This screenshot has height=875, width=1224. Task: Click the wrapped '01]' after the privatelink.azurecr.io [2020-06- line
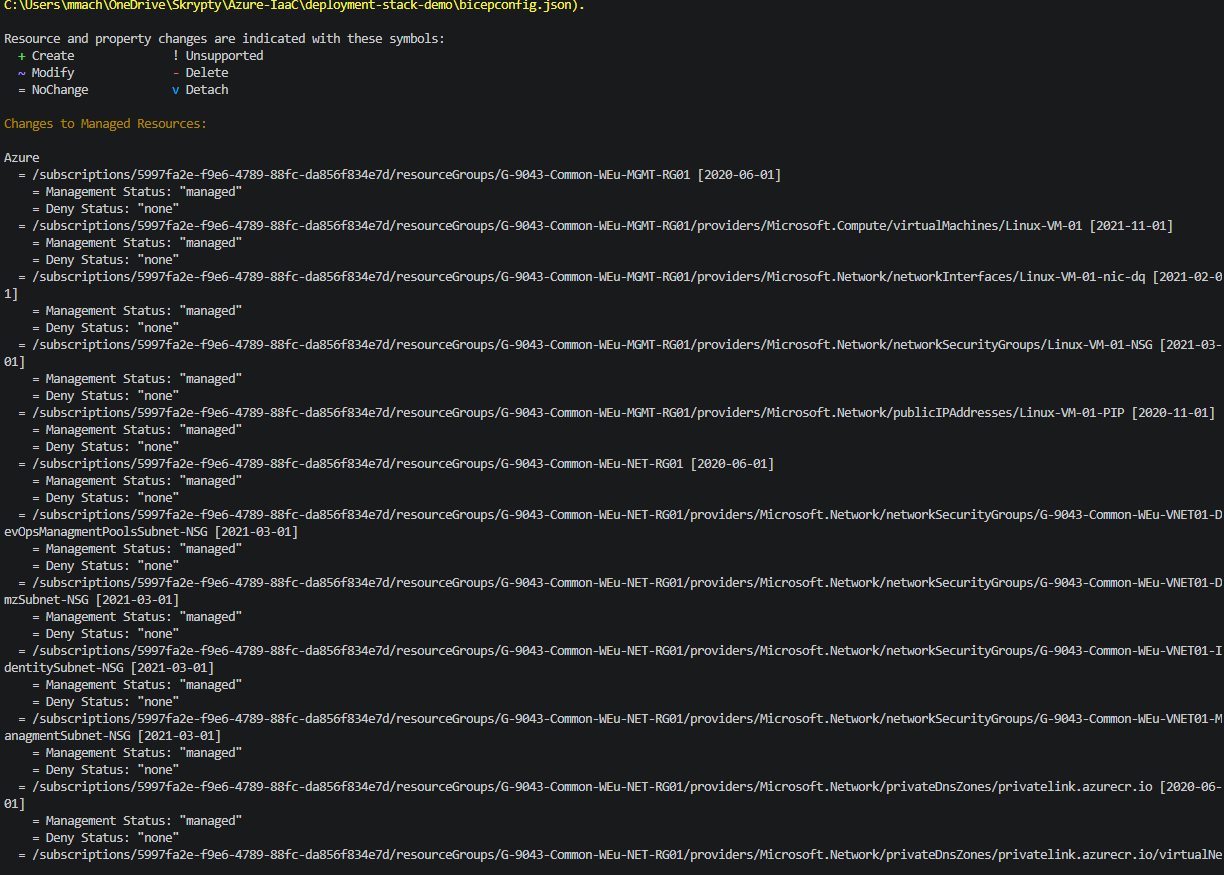(x=15, y=804)
